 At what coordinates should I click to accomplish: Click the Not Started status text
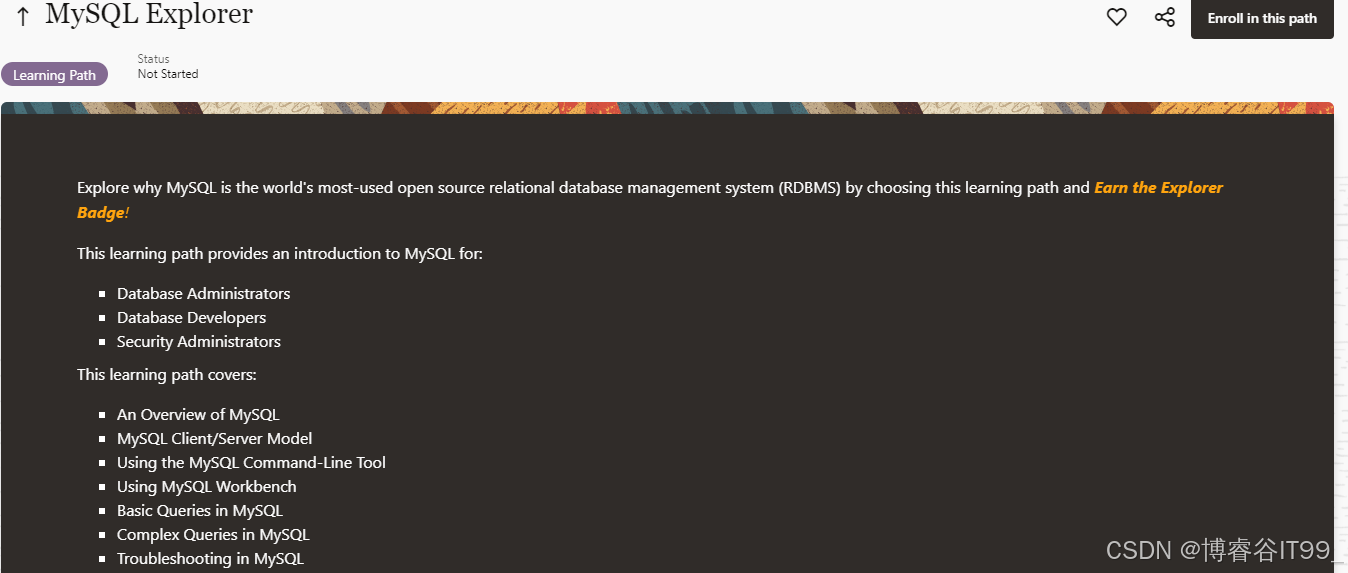168,74
